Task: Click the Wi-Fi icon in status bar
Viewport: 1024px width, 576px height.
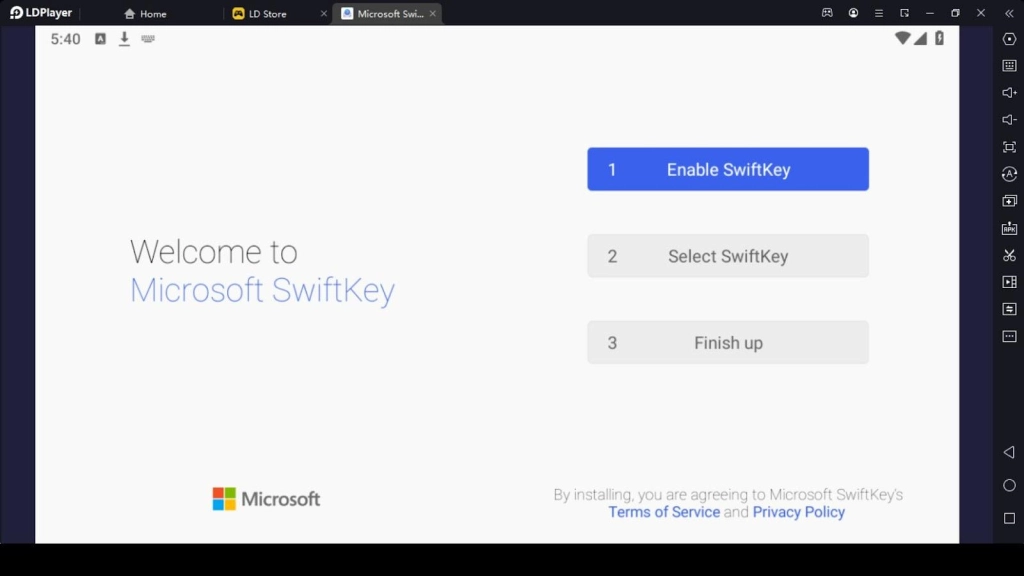Action: (902, 38)
